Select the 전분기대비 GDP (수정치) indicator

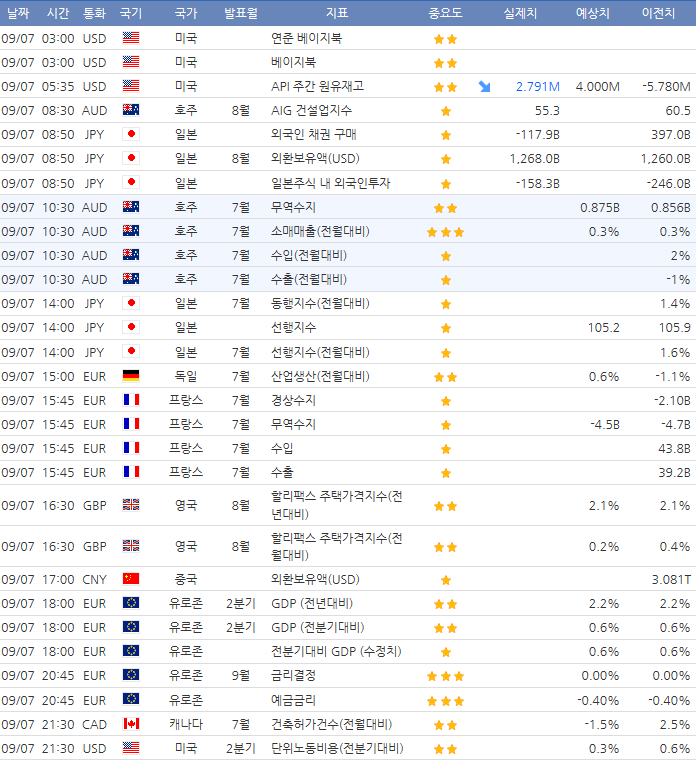point(336,651)
